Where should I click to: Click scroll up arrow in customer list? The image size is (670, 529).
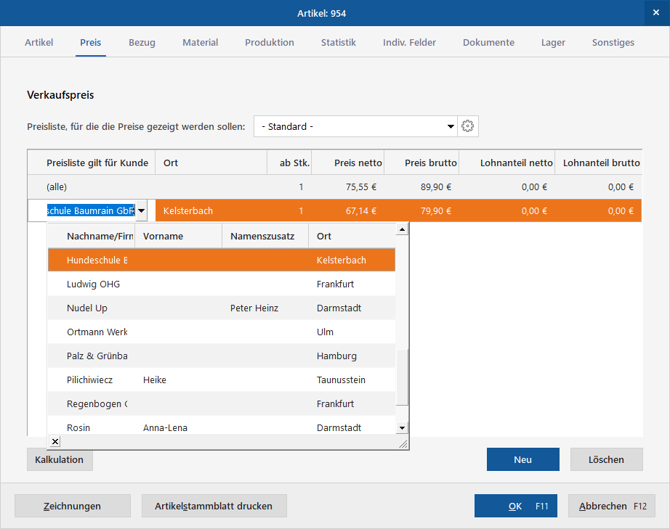[x=402, y=230]
